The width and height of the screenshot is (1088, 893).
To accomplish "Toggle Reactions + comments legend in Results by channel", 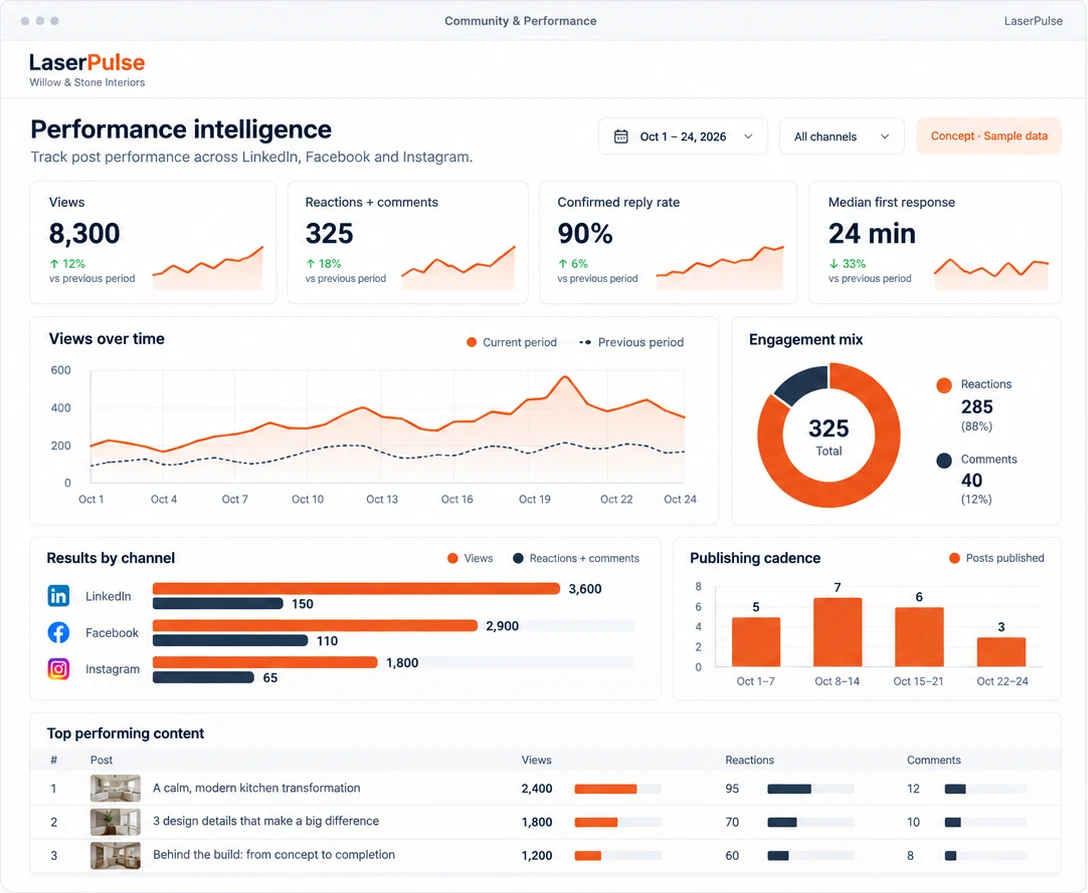I will pos(576,558).
